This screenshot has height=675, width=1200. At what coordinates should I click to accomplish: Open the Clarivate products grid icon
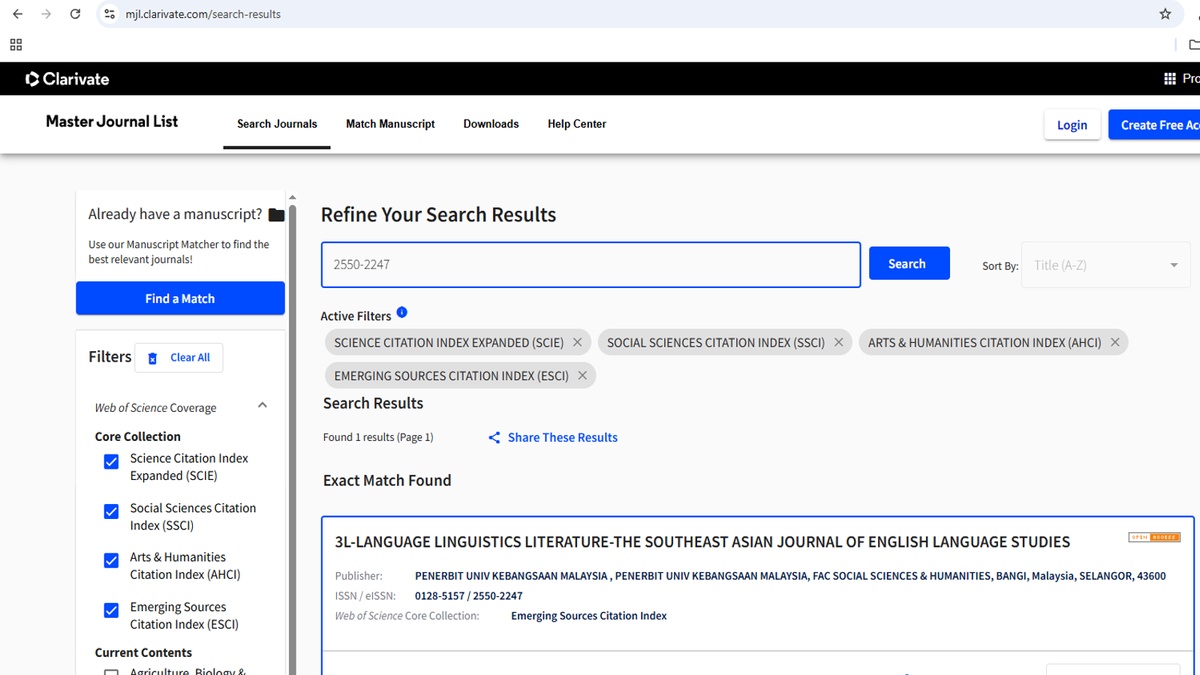[x=1169, y=79]
